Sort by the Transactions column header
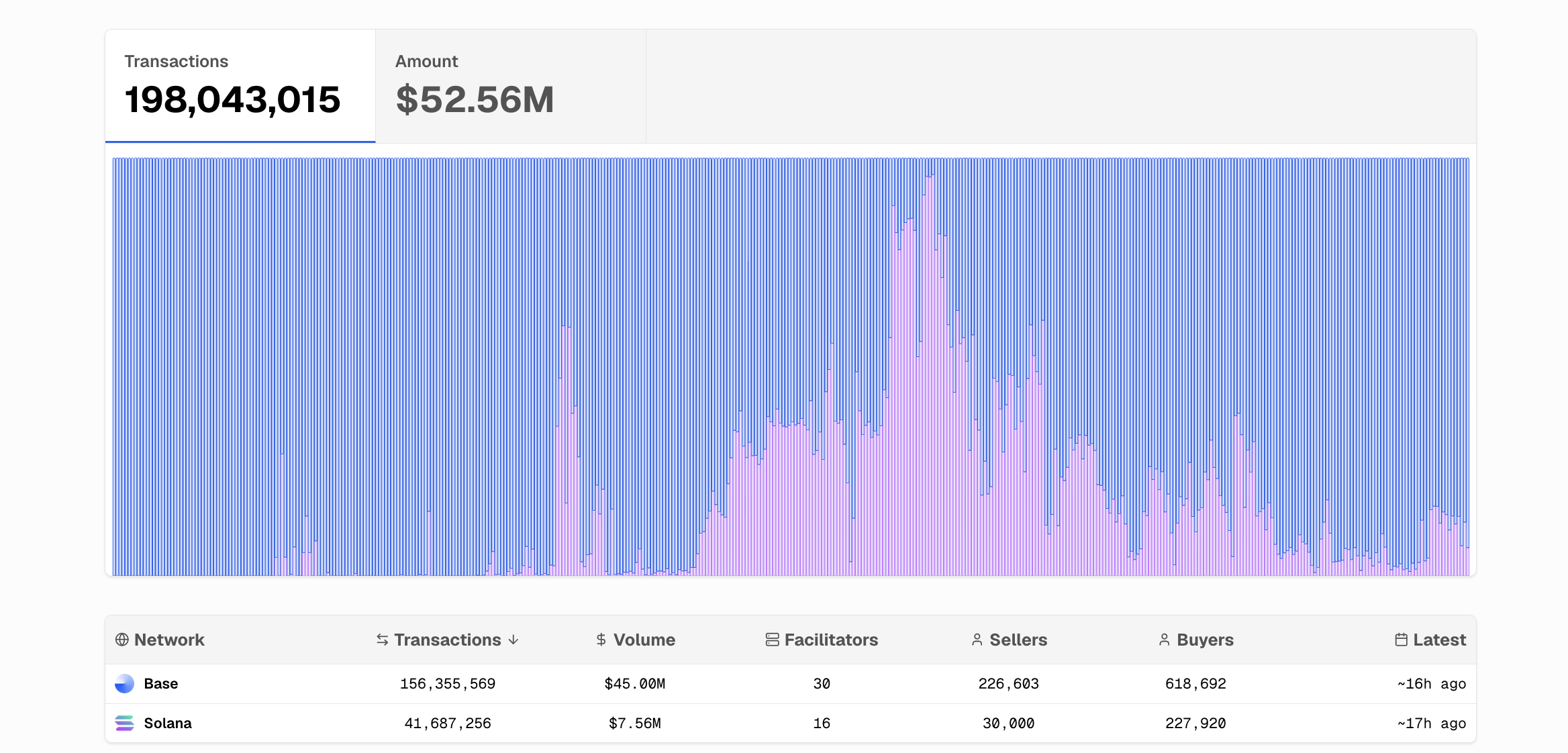Image resolution: width=1568 pixels, height=753 pixels. click(x=447, y=640)
